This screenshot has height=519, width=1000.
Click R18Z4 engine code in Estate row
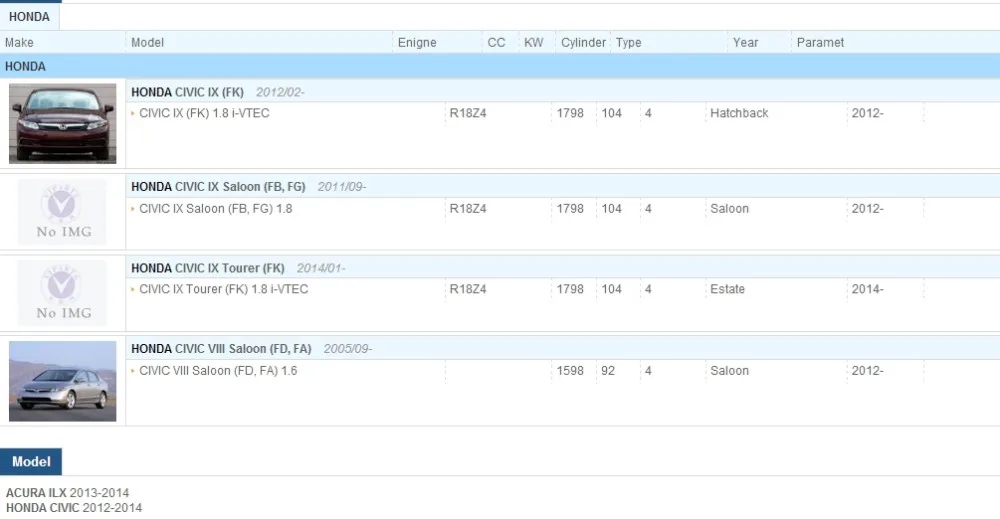468,289
